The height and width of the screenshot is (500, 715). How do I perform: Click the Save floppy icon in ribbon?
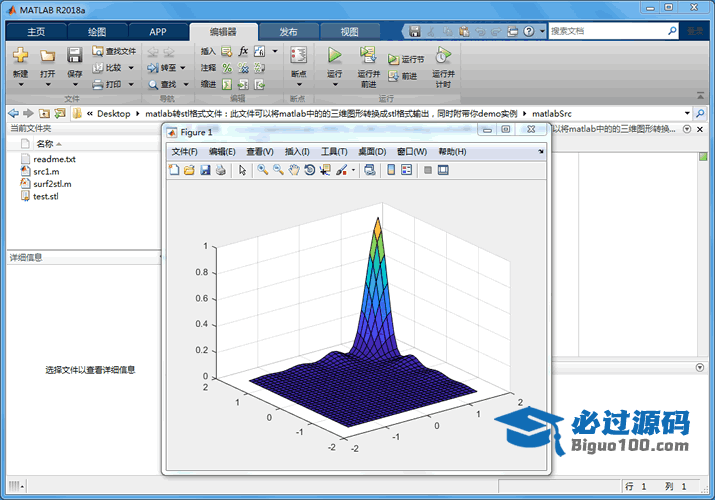coord(74,55)
